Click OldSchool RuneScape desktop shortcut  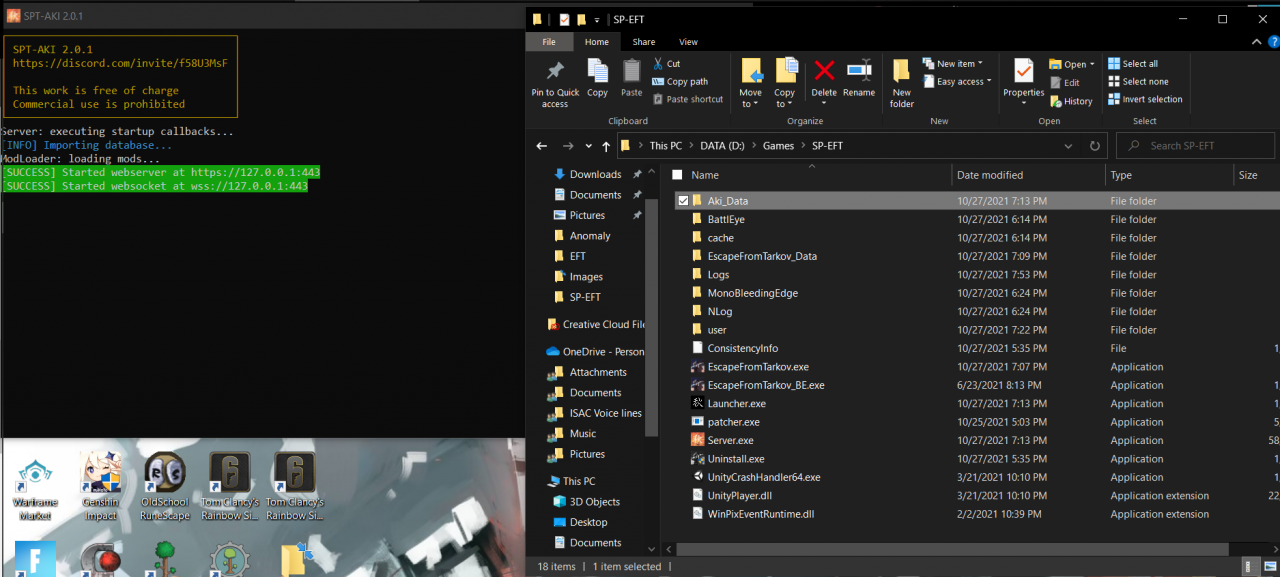165,487
